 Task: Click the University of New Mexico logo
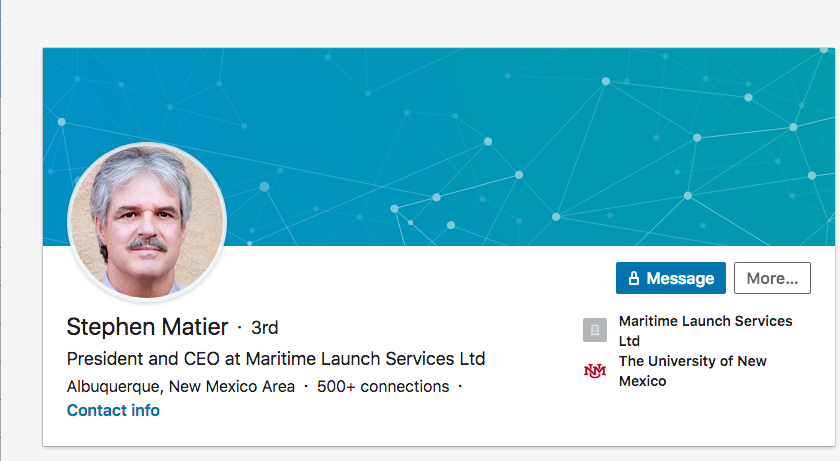(x=594, y=371)
